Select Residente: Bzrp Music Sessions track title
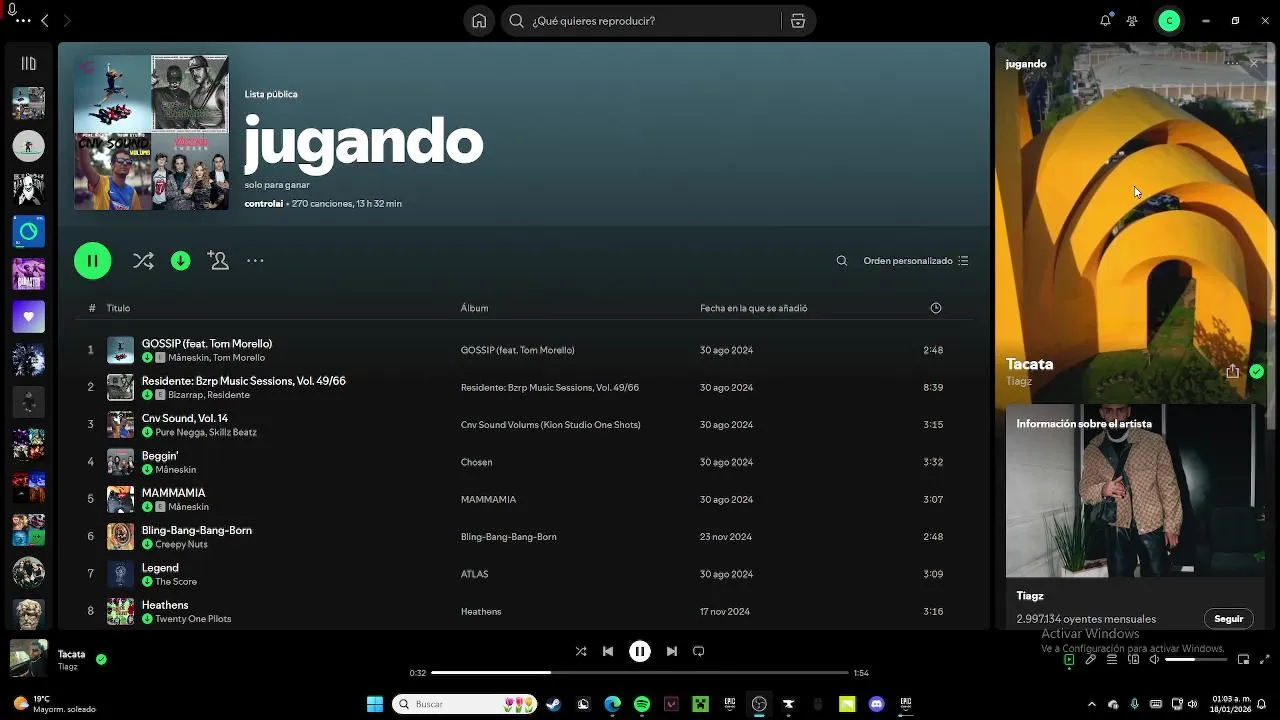 (x=244, y=381)
